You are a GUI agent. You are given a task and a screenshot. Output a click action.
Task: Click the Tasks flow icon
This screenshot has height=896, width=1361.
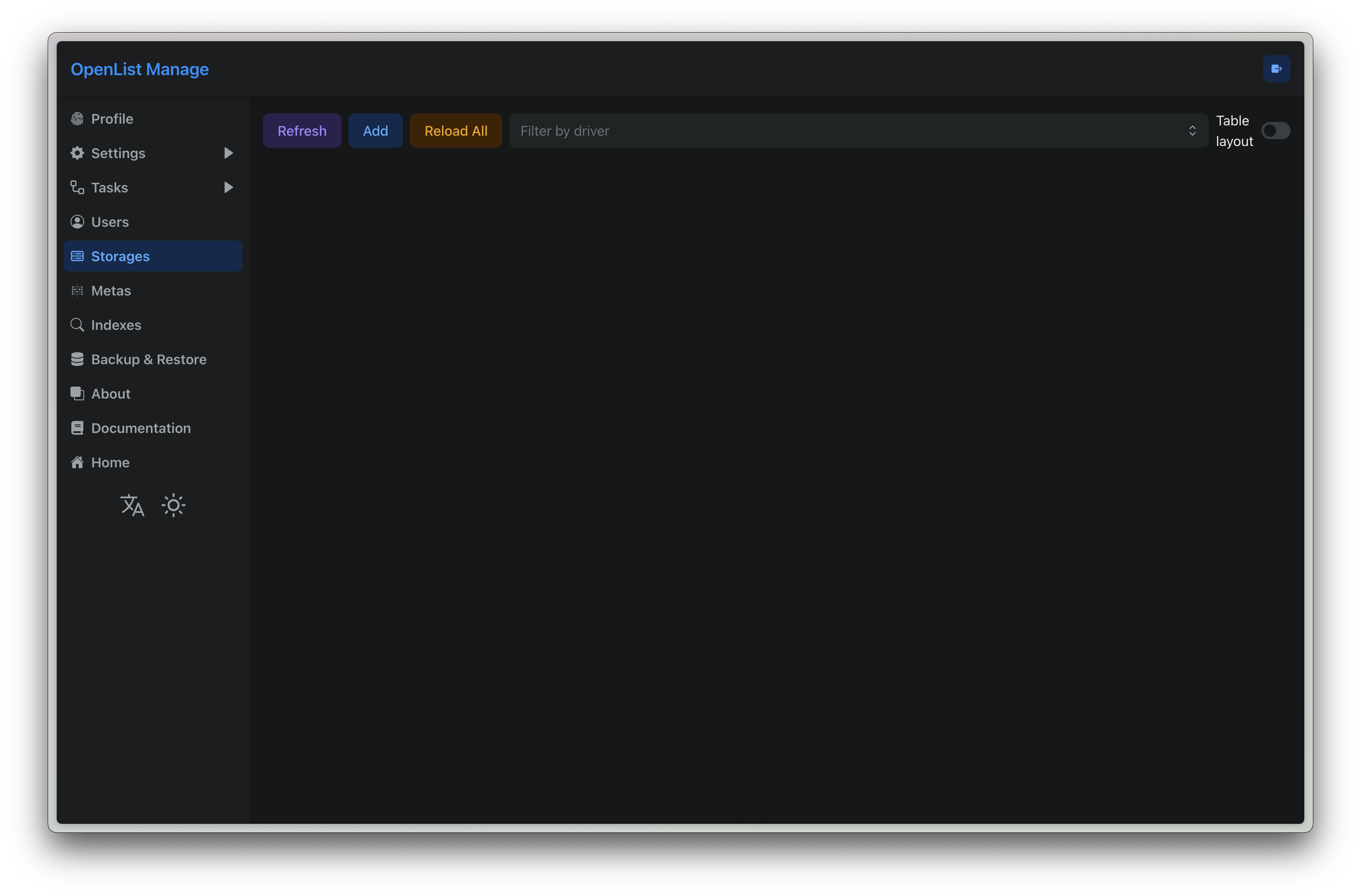coord(77,188)
